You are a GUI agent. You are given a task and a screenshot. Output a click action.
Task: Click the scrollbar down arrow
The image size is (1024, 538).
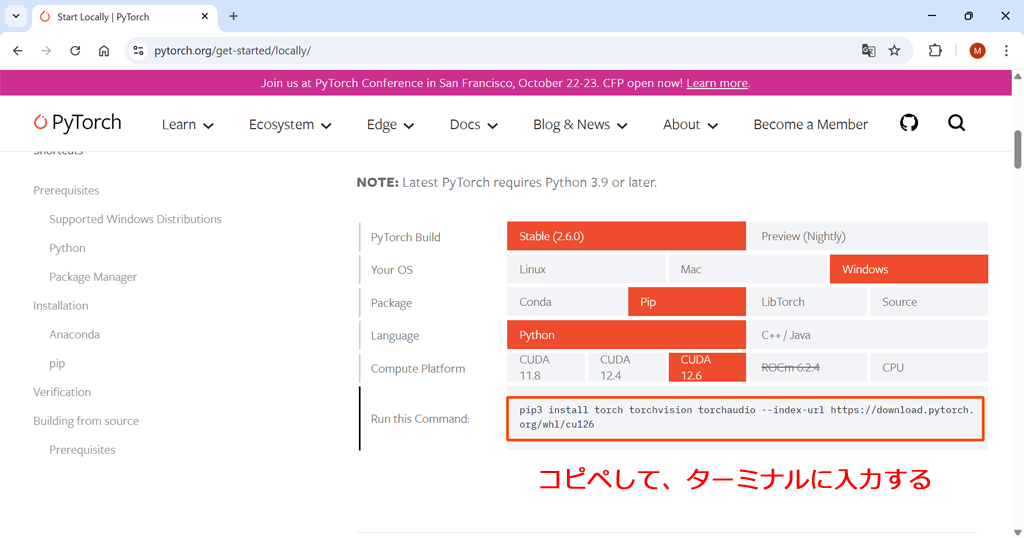click(1017, 531)
